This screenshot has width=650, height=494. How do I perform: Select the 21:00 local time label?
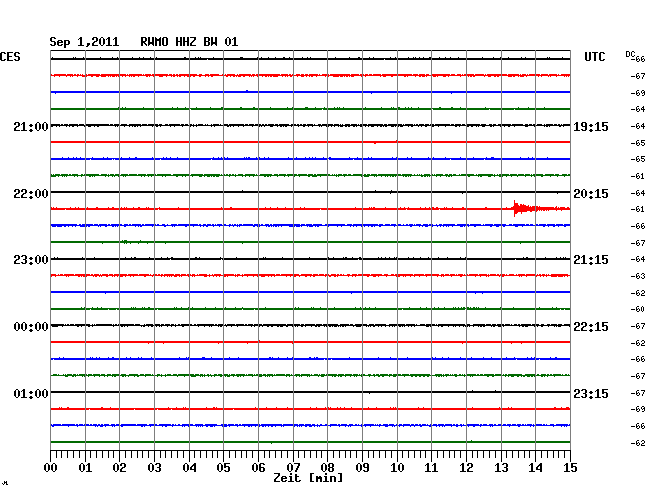tap(31, 126)
